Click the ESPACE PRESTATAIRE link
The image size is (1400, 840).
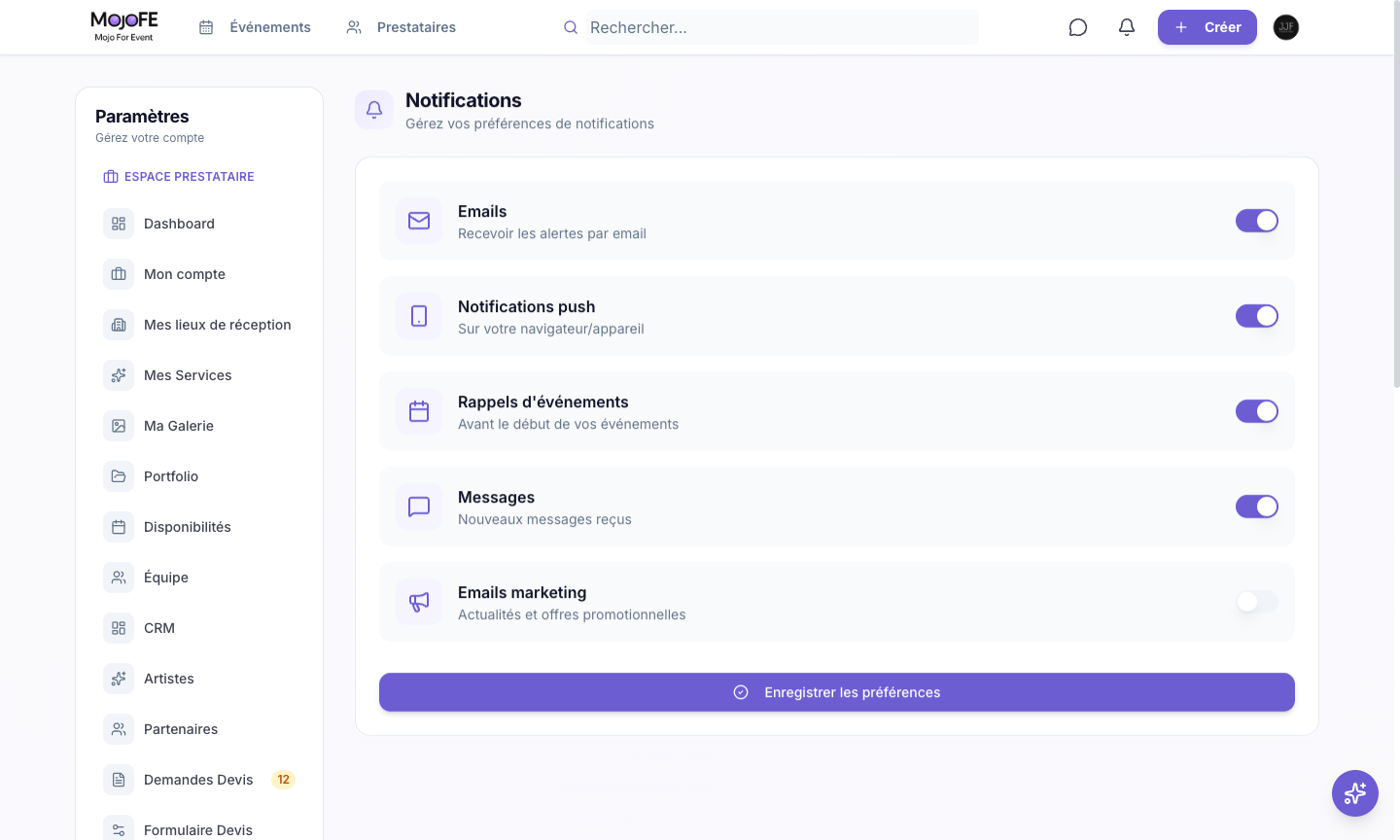point(179,177)
